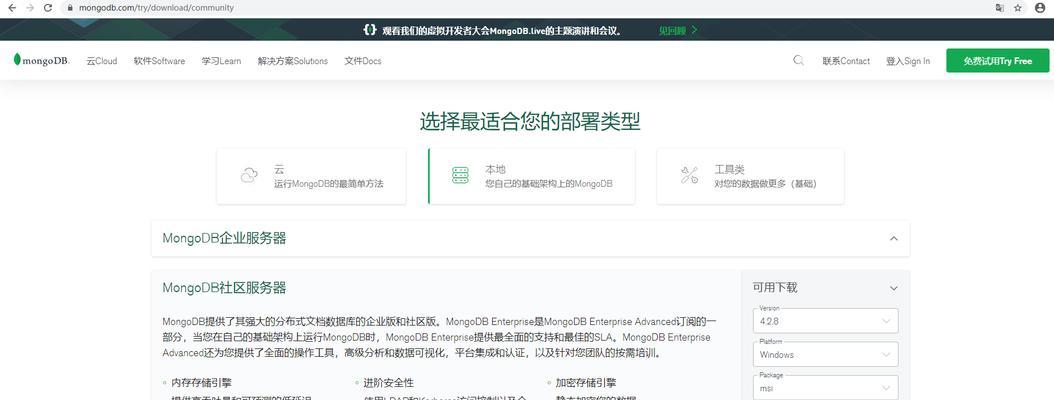The height and width of the screenshot is (400, 1054).
Task: Click the 见回顾 banner link
Action: pos(678,30)
